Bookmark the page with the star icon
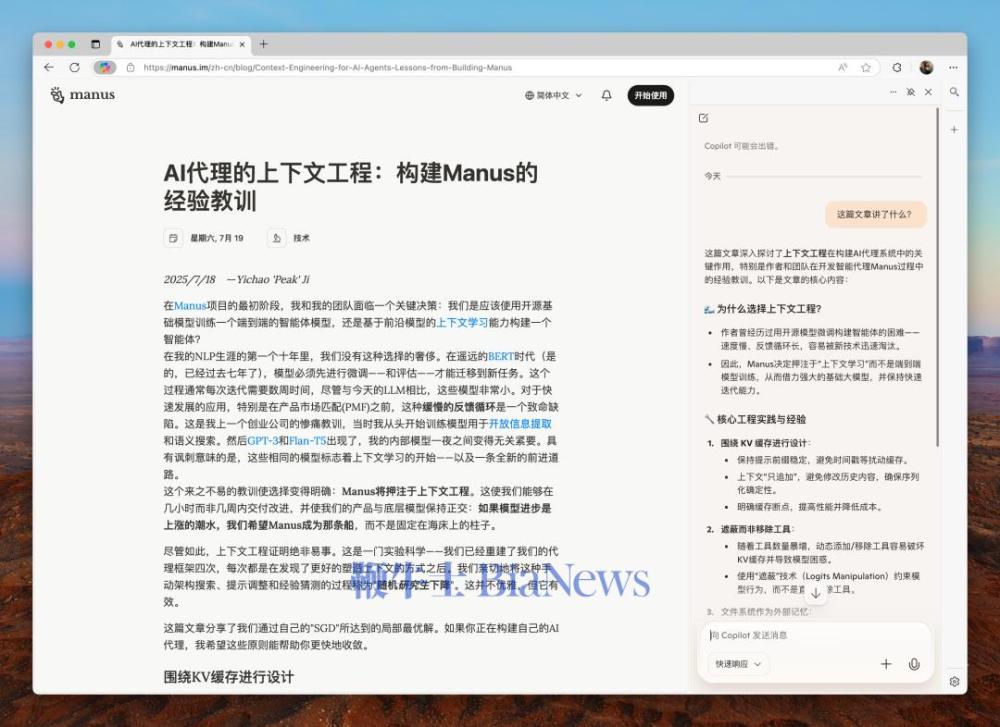 pyautogui.click(x=865, y=67)
